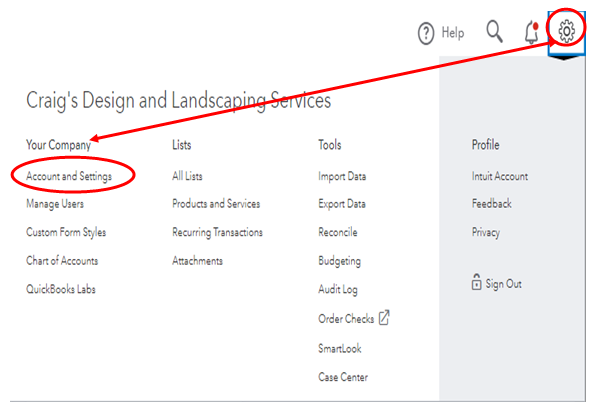593x402 pixels.
Task: Open Case Center
Action: pyautogui.click(x=343, y=377)
